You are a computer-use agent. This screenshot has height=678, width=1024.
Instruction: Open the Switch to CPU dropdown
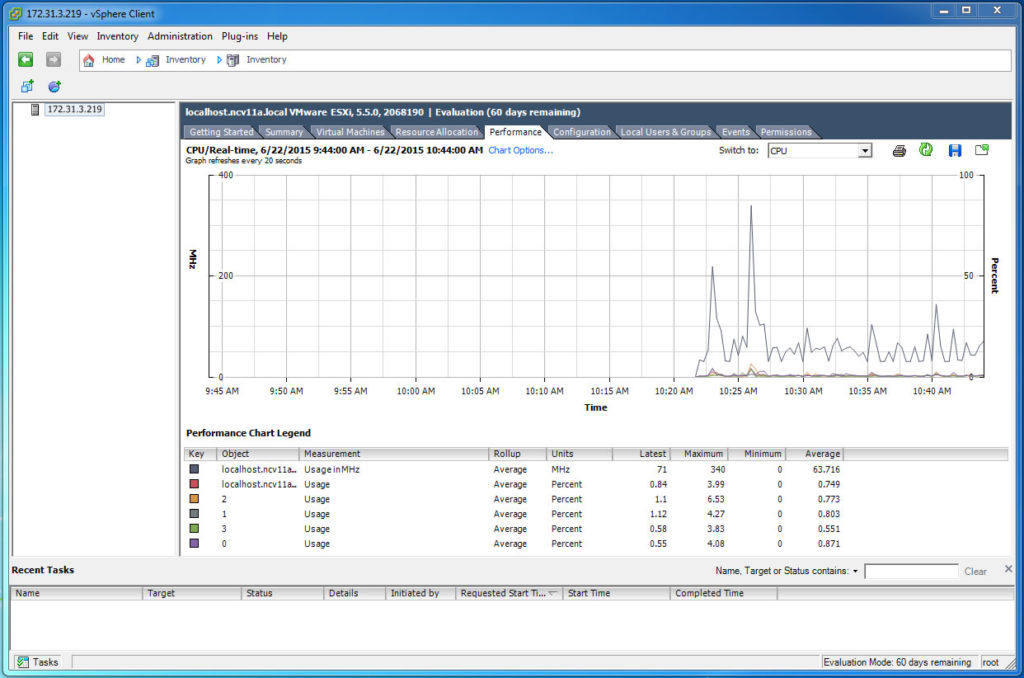[865, 151]
